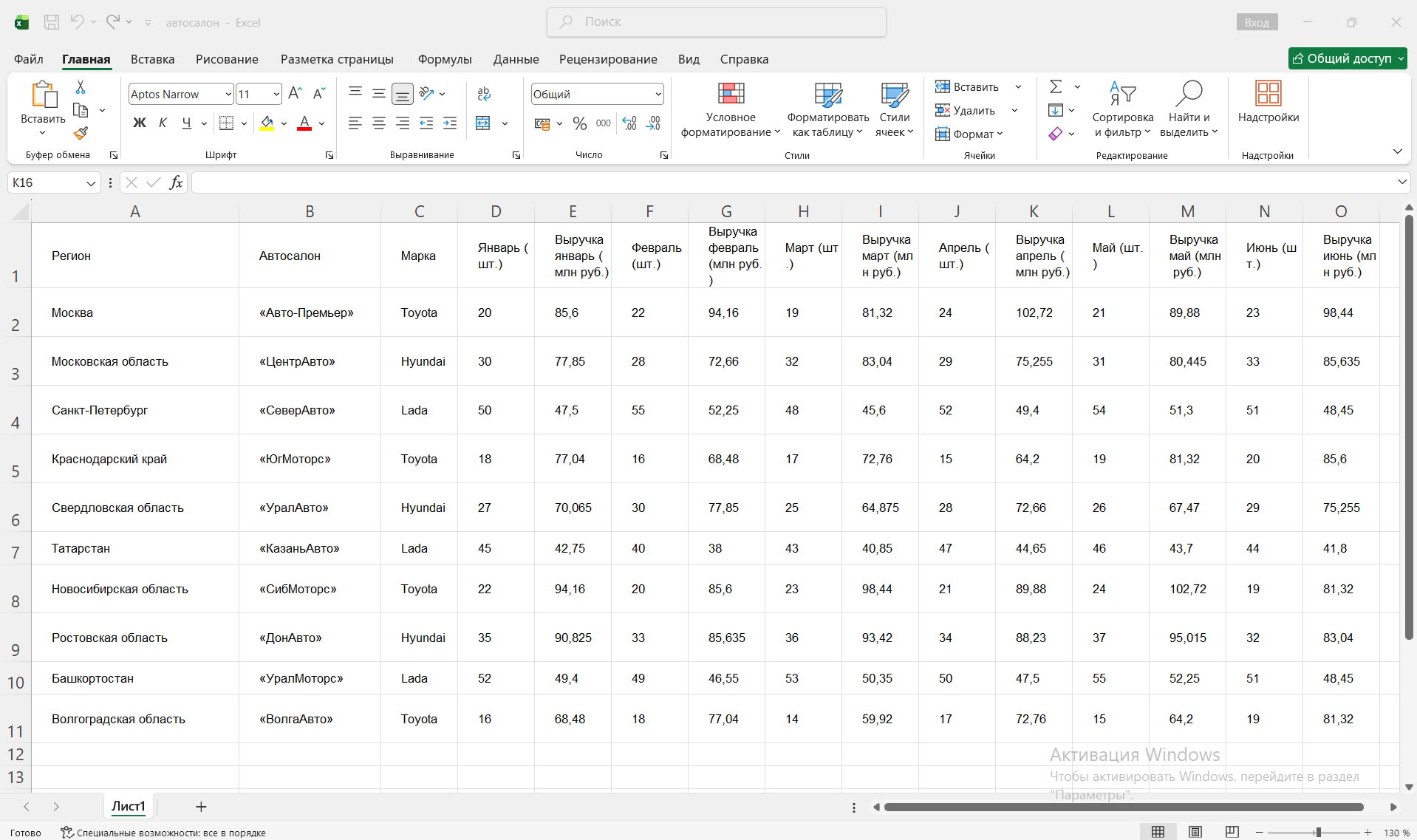Image resolution: width=1417 pixels, height=840 pixels.
Task: Click the Общий доступ share button
Action: (x=1348, y=58)
